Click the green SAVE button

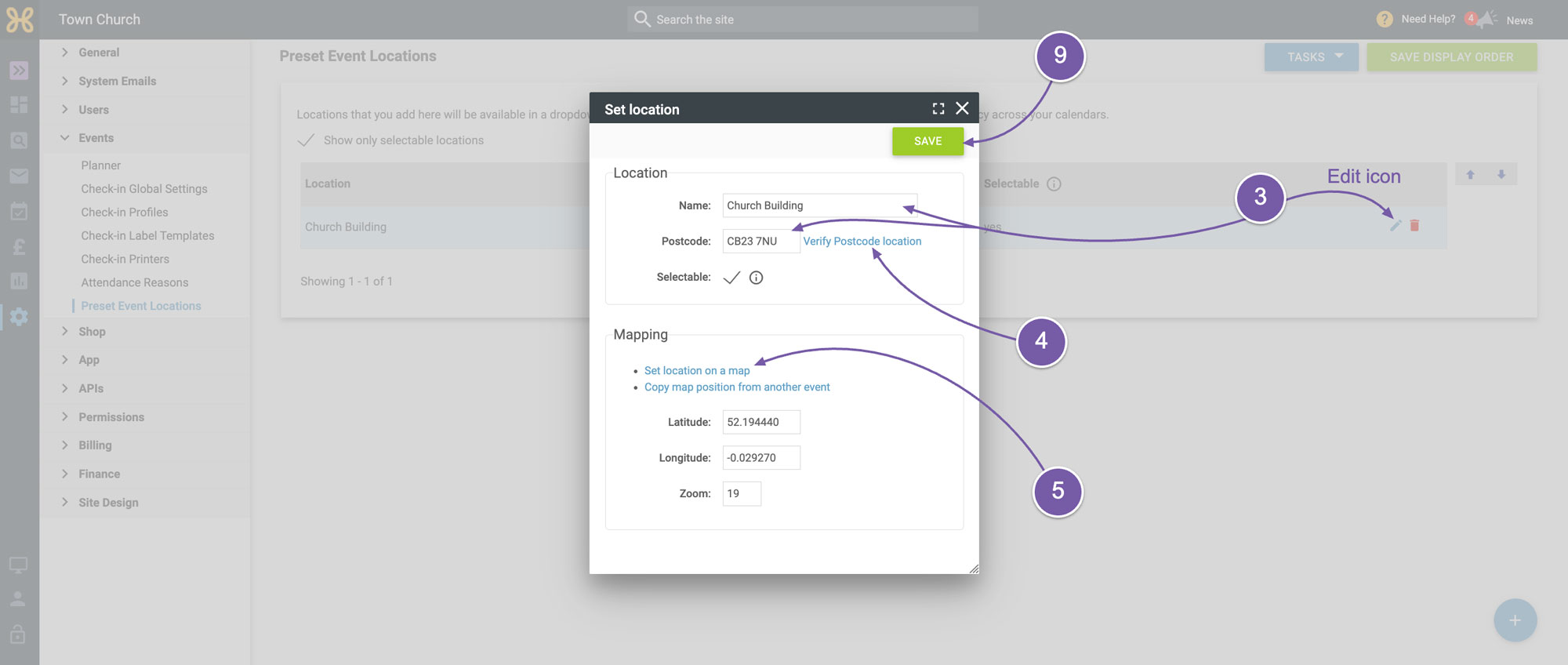pos(927,141)
